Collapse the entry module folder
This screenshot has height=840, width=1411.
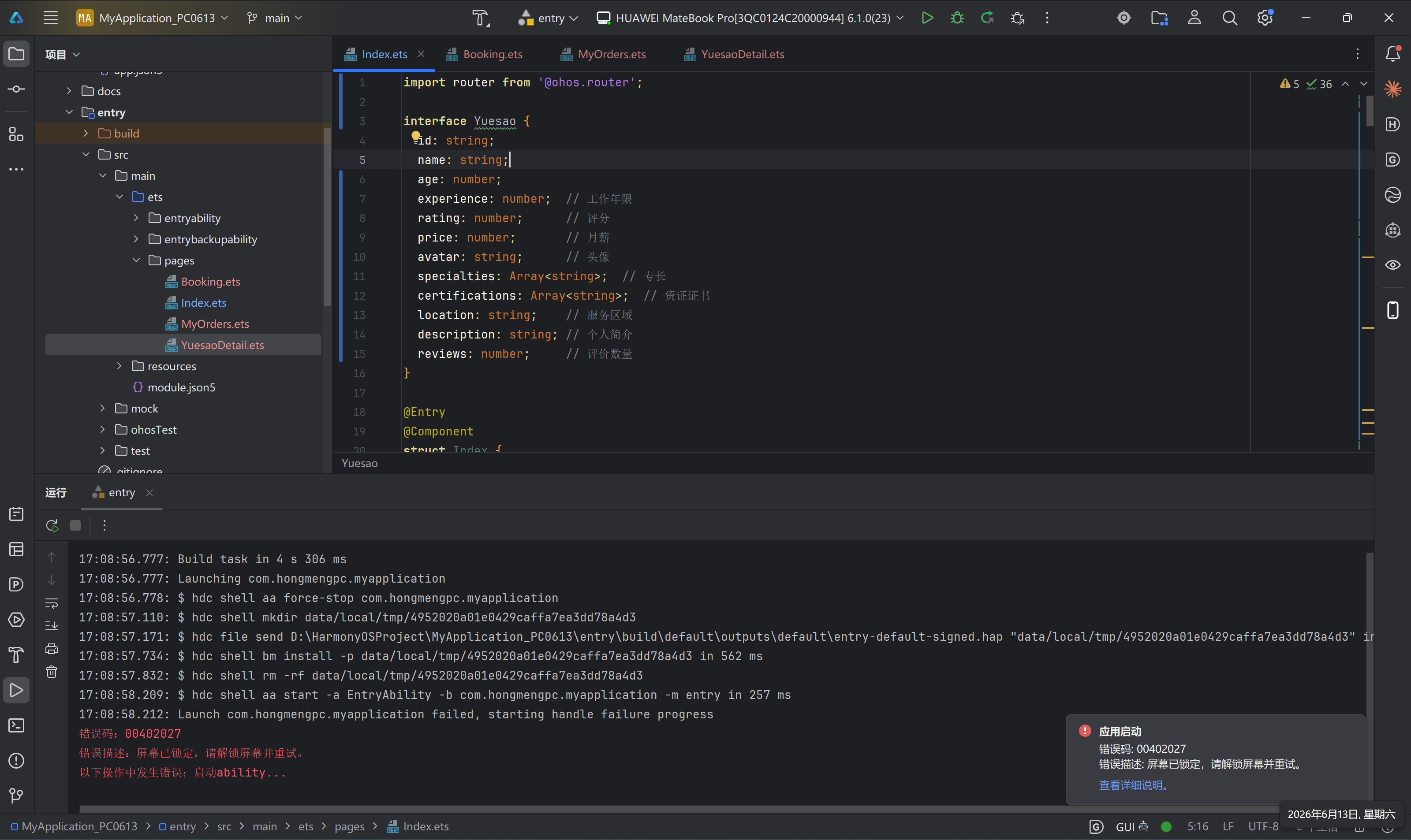(x=69, y=112)
